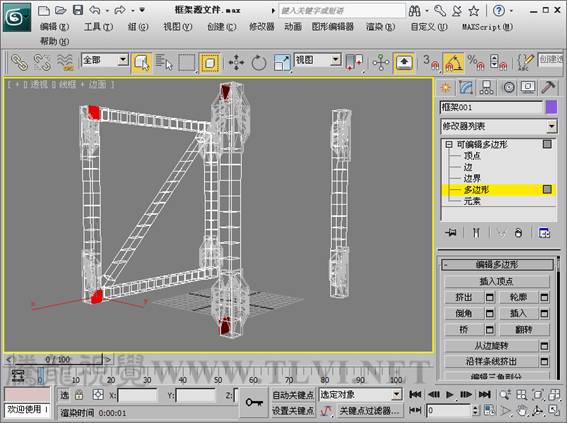The height and width of the screenshot is (423, 567).
Task: Select the 顶点 sub-object level
Action: coord(472,156)
